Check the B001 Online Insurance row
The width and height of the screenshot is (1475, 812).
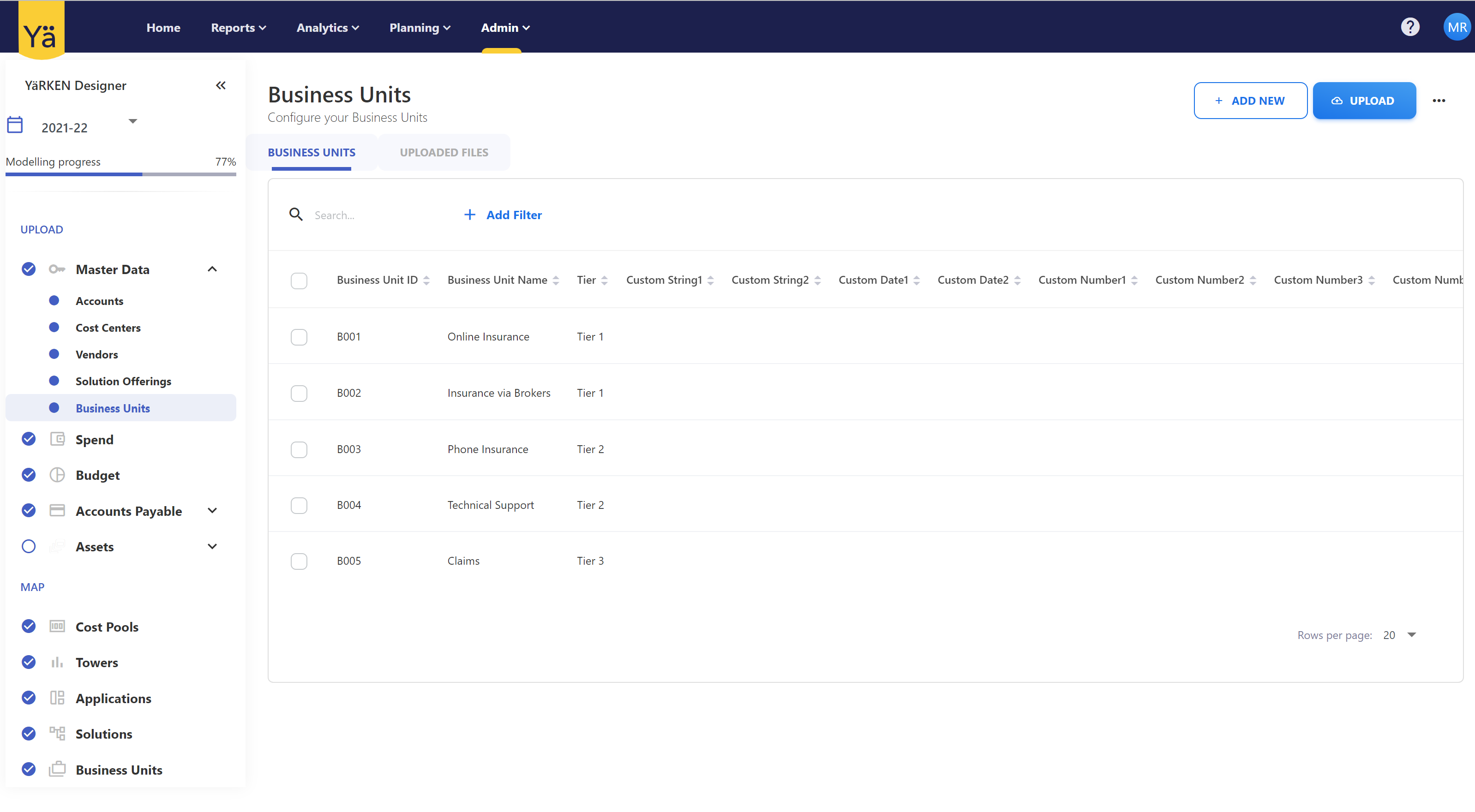(x=299, y=336)
